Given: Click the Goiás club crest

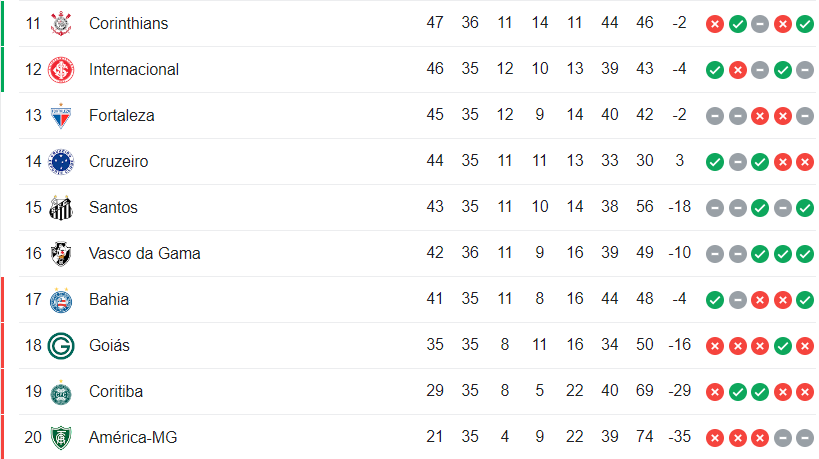Looking at the screenshot, I should [61, 345].
